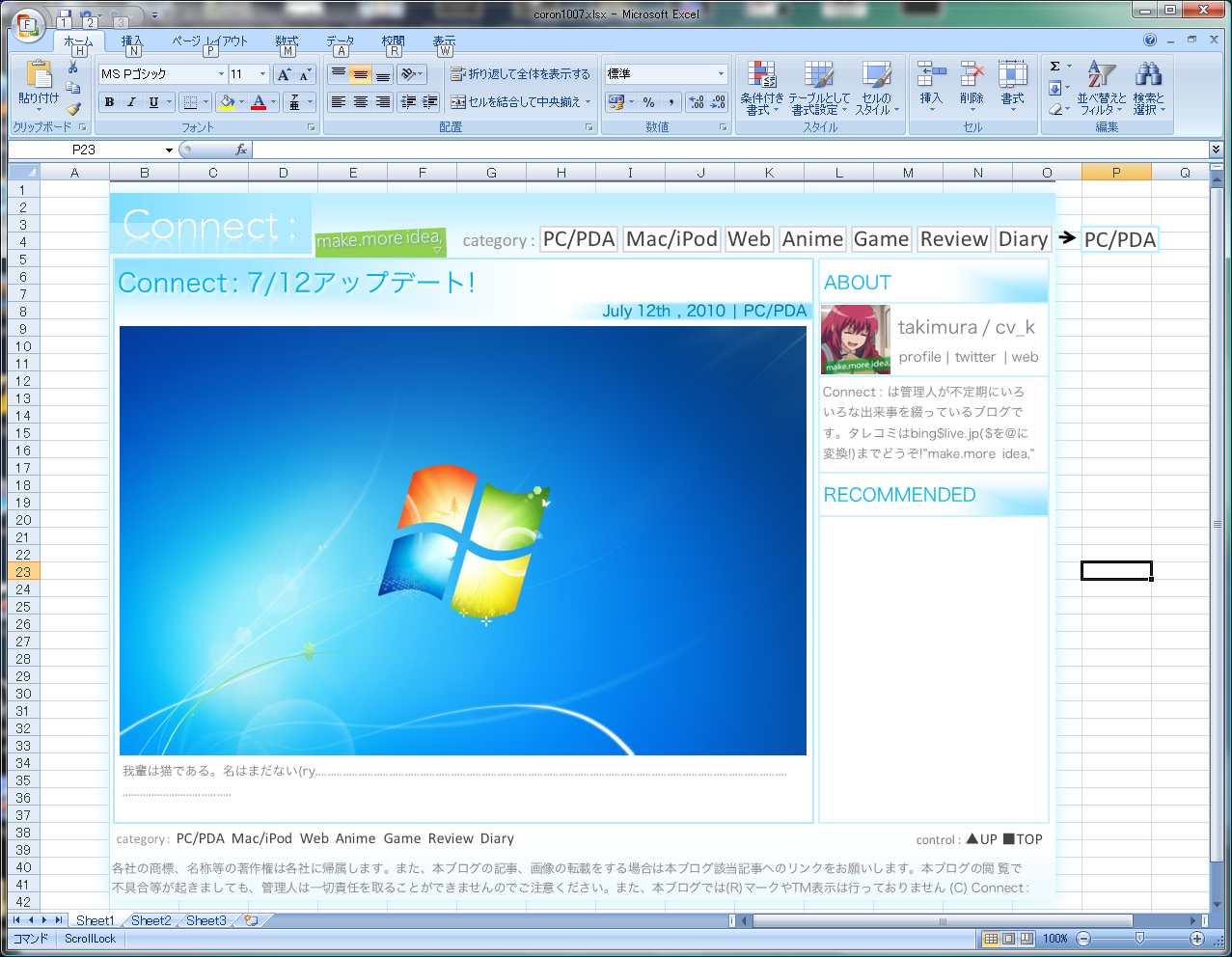1232x957 pixels.
Task: Toggle center horizontal alignment
Action: (x=360, y=101)
